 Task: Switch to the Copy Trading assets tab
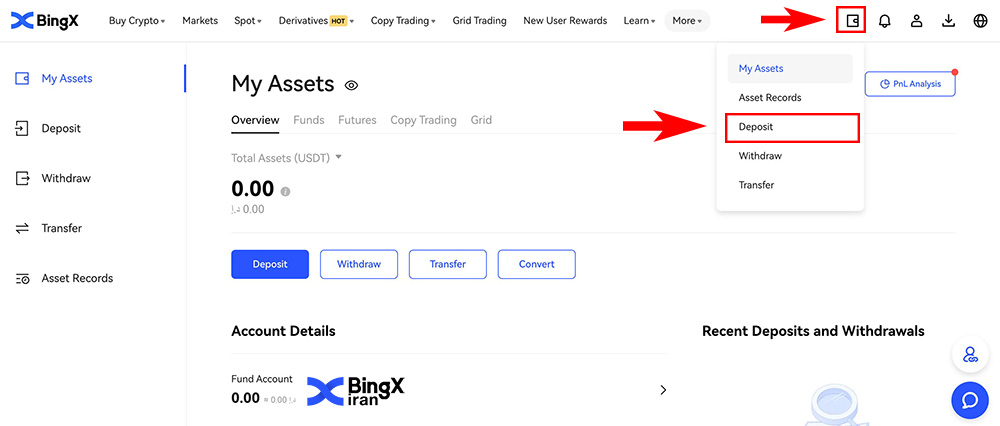[x=423, y=120]
